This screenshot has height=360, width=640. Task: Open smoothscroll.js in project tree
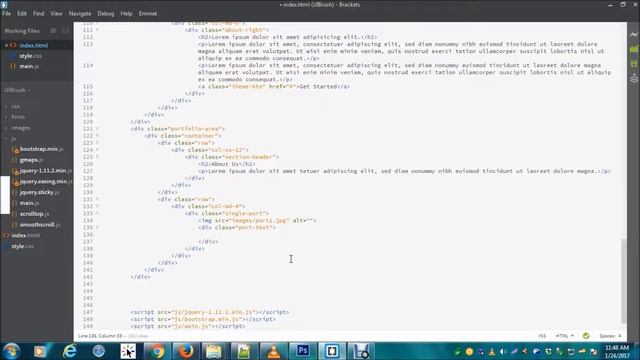coord(40,224)
